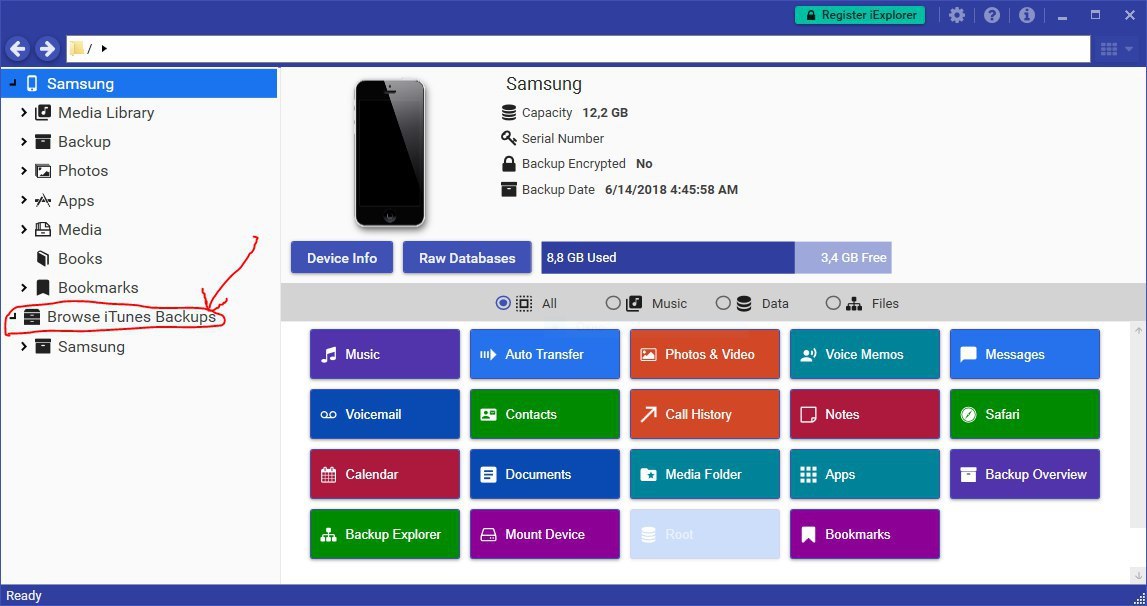Open the Safari tile
The width and height of the screenshot is (1147, 606).
[x=1024, y=414]
